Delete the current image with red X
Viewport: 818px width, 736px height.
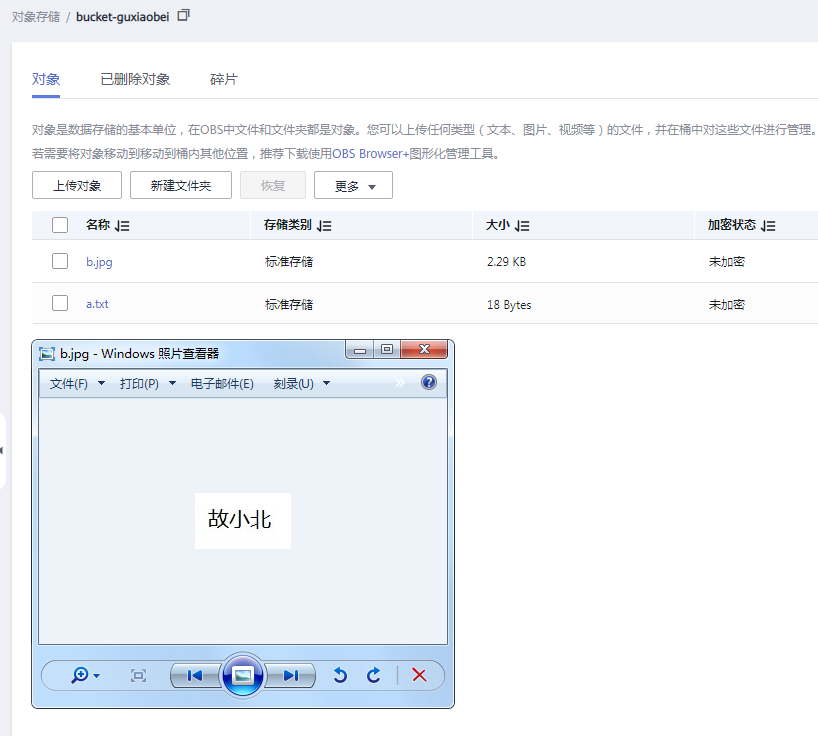pyautogui.click(x=419, y=675)
